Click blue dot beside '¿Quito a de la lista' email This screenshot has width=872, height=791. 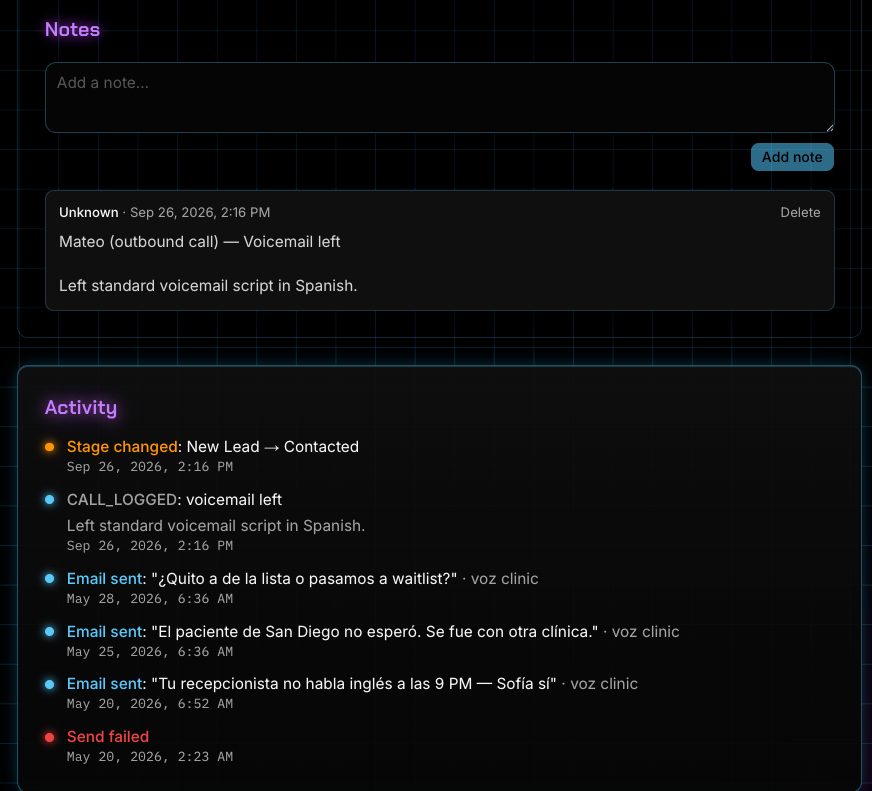point(49,579)
